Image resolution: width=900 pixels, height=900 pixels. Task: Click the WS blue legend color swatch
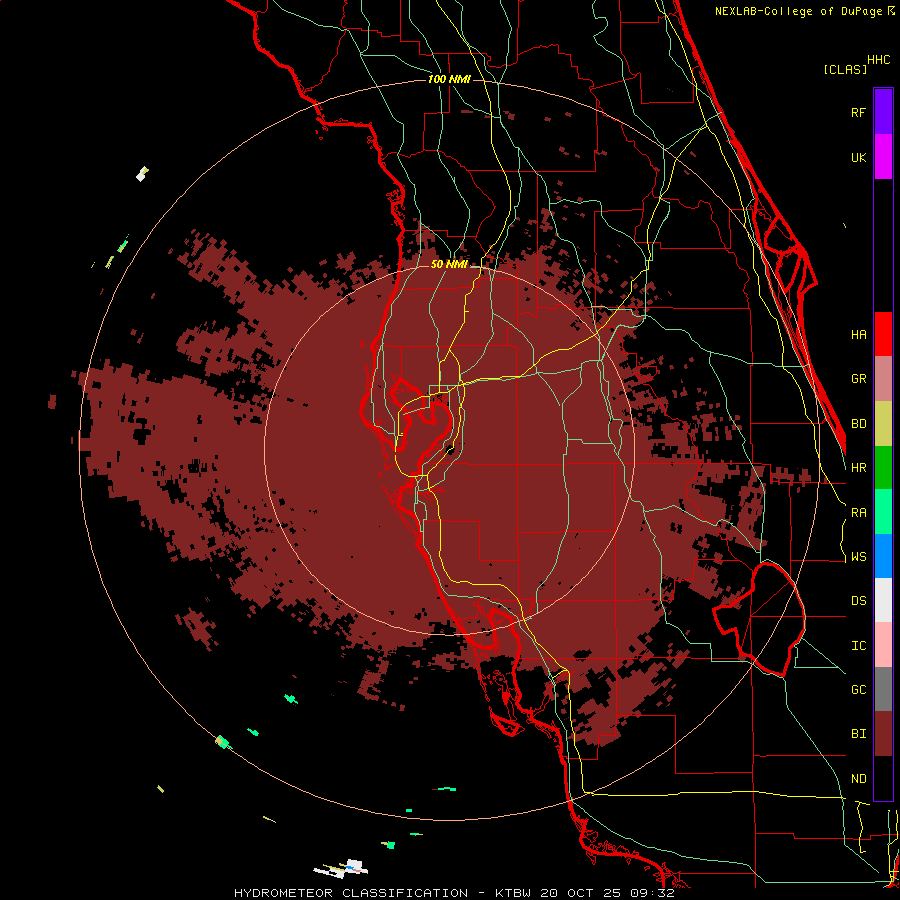883,556
